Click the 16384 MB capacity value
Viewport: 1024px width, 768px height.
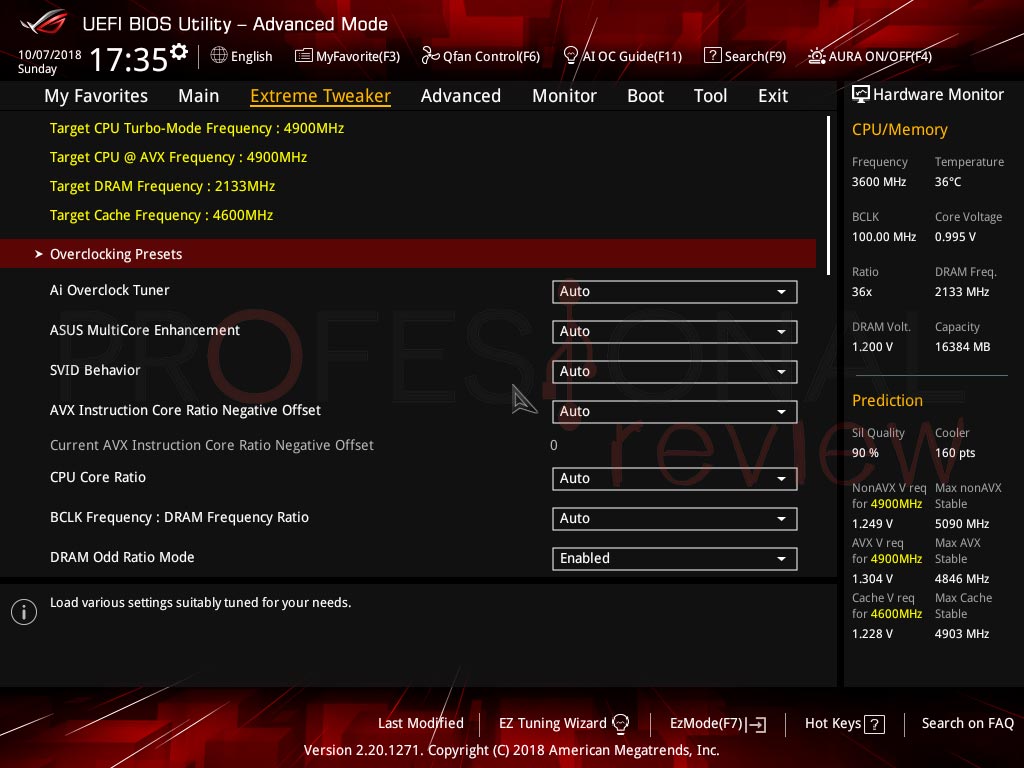[962, 347]
